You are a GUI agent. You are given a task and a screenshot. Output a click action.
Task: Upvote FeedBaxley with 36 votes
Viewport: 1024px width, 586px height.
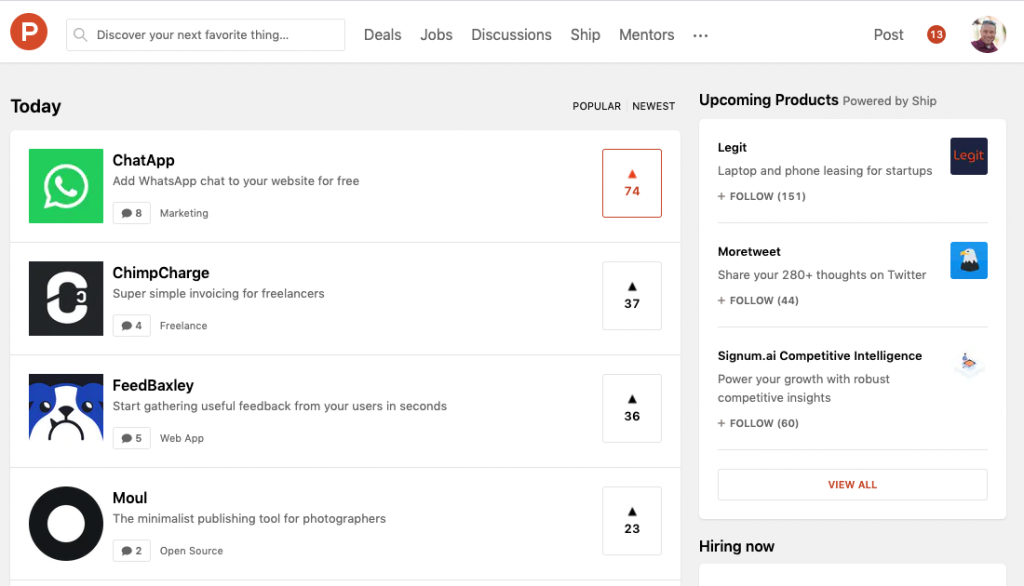632,408
